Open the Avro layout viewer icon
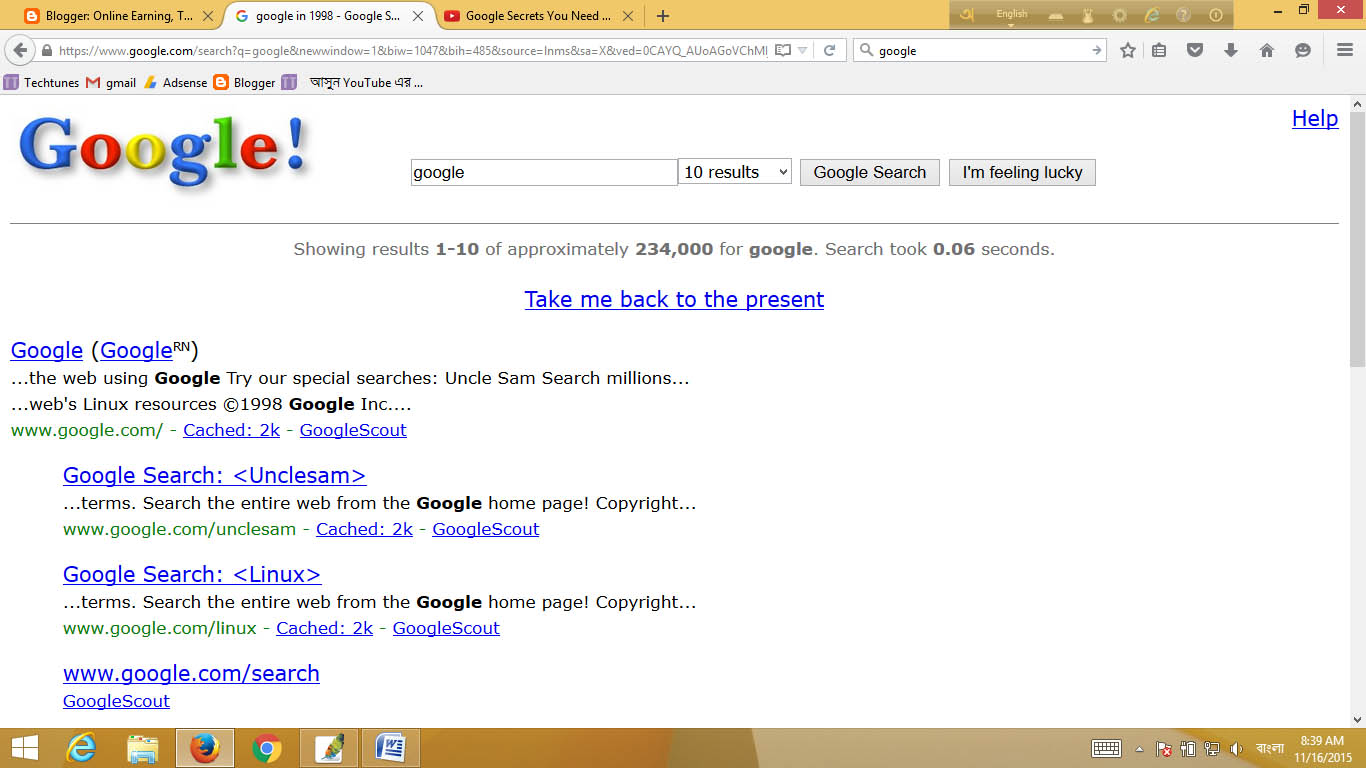Image resolution: width=1366 pixels, height=768 pixels. [1056, 15]
